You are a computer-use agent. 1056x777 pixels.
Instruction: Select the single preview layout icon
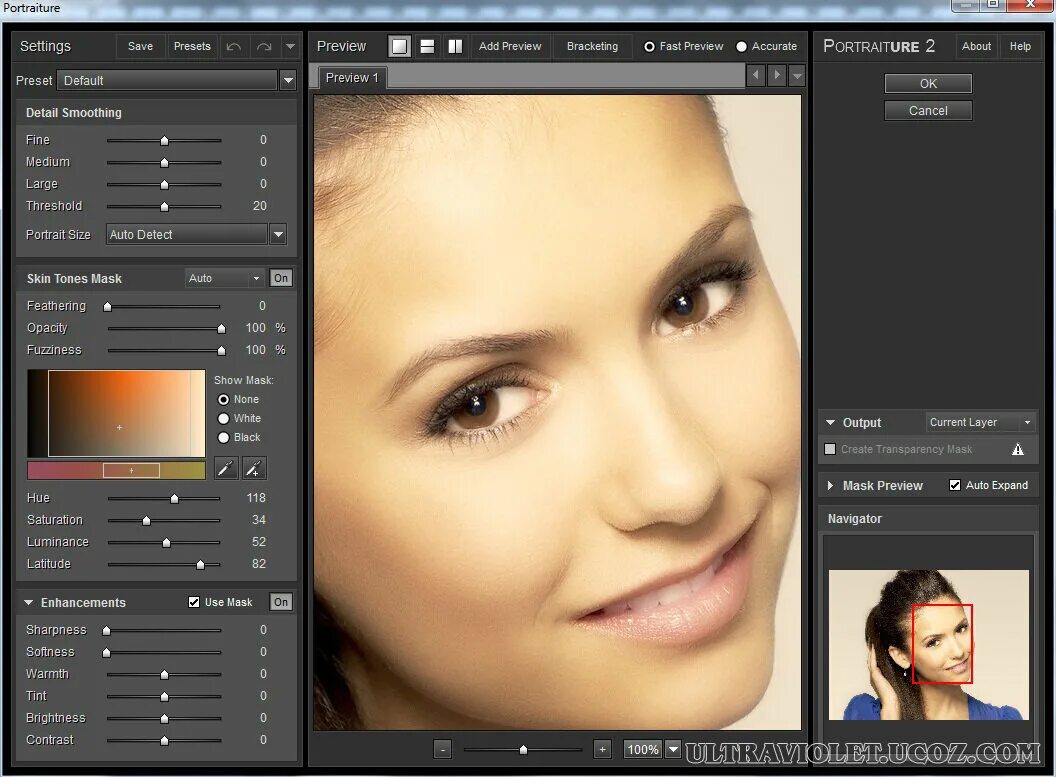tap(399, 46)
